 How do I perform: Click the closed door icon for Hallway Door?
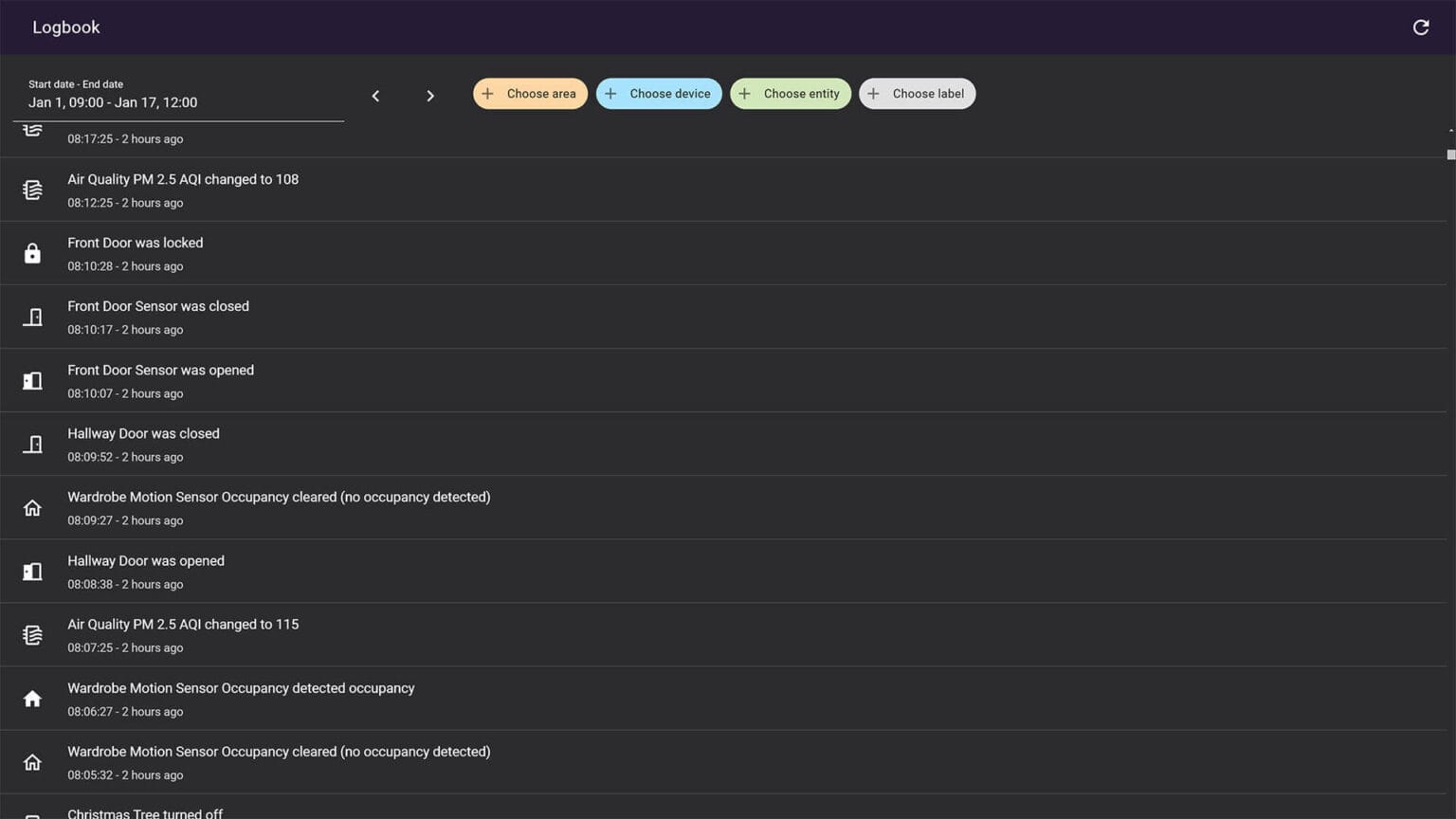point(32,444)
